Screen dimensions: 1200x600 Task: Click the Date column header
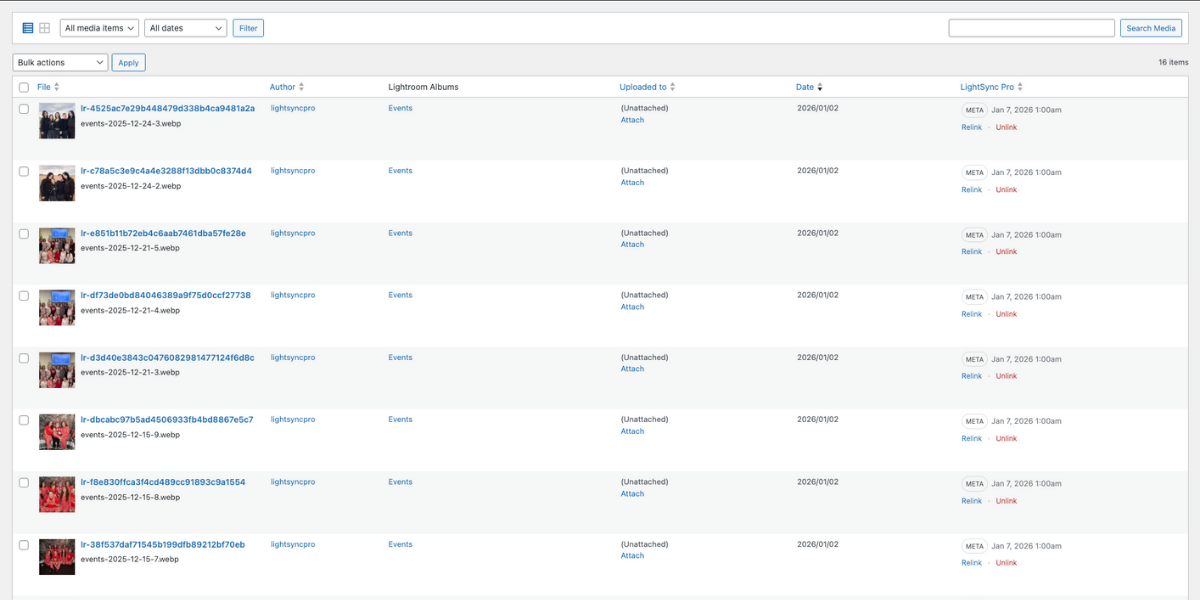804,87
